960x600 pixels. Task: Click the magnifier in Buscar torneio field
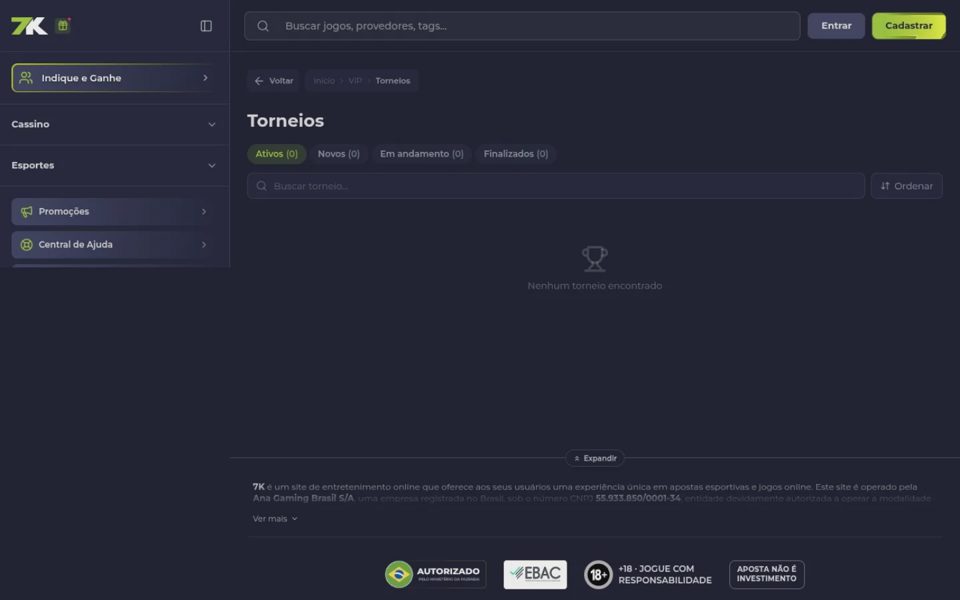tap(261, 186)
